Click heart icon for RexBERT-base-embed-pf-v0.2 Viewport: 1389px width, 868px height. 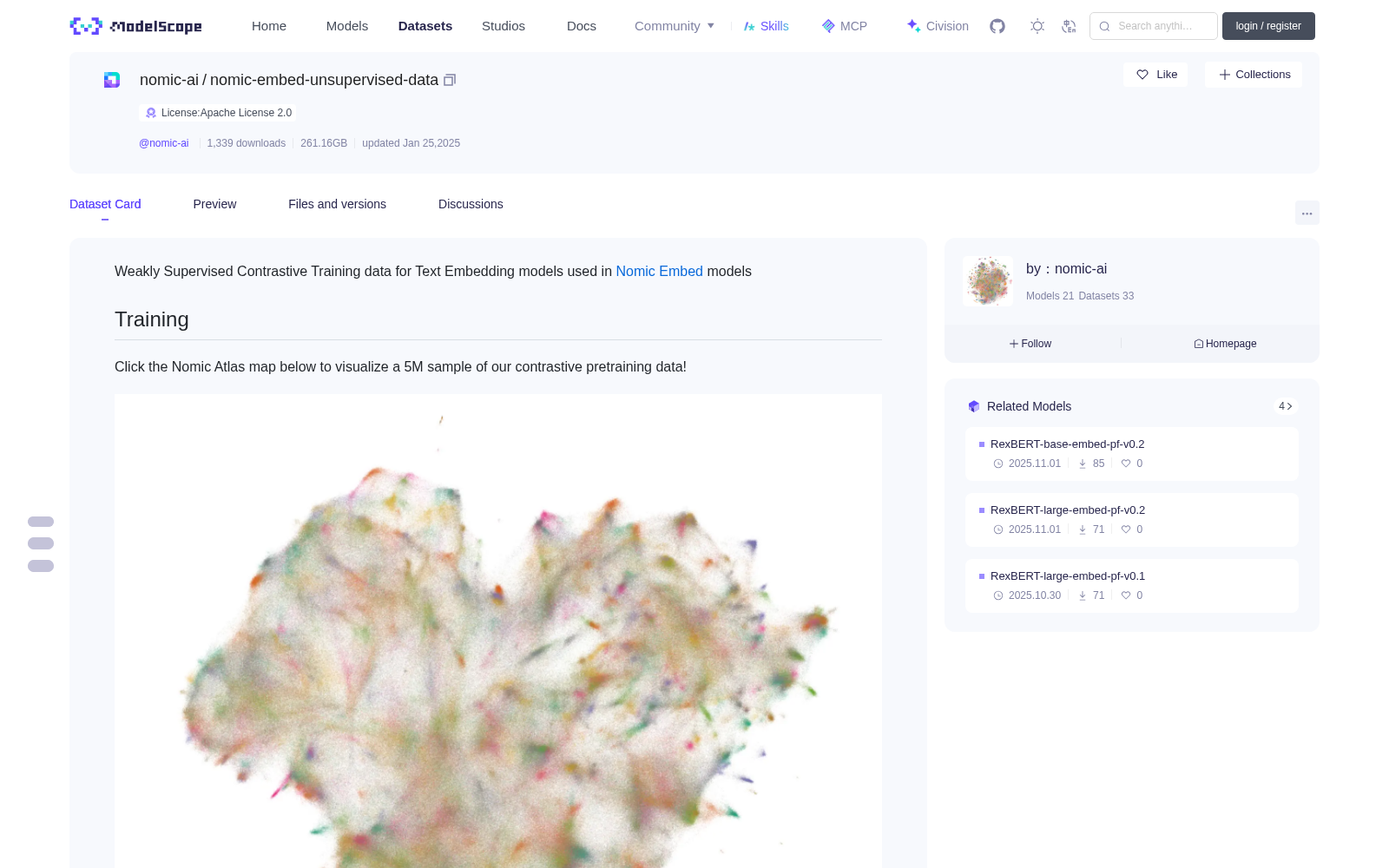click(x=1126, y=464)
